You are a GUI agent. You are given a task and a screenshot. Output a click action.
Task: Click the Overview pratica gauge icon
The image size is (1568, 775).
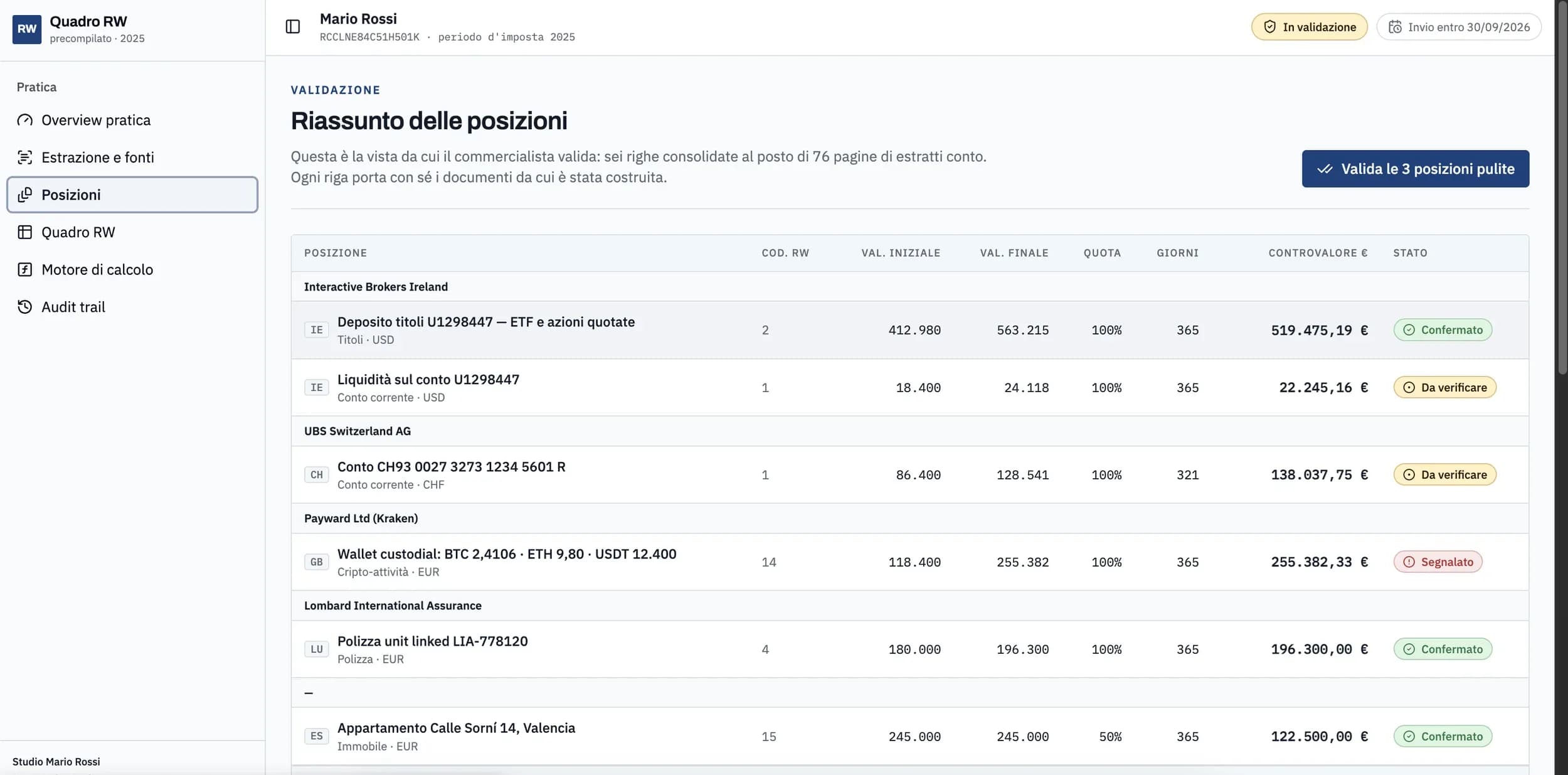click(25, 120)
